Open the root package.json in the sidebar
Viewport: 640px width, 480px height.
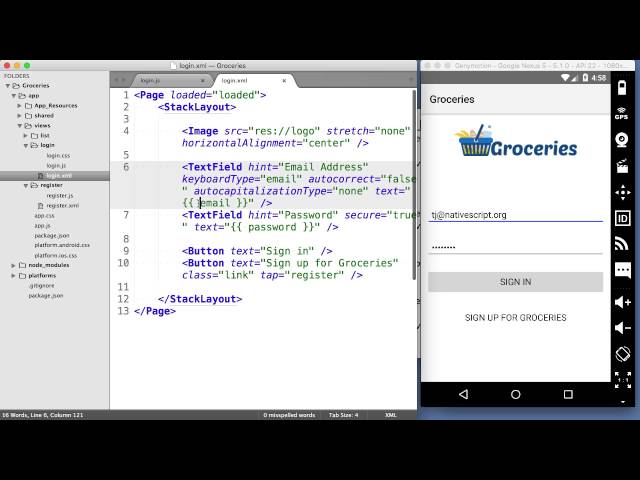pos(46,296)
